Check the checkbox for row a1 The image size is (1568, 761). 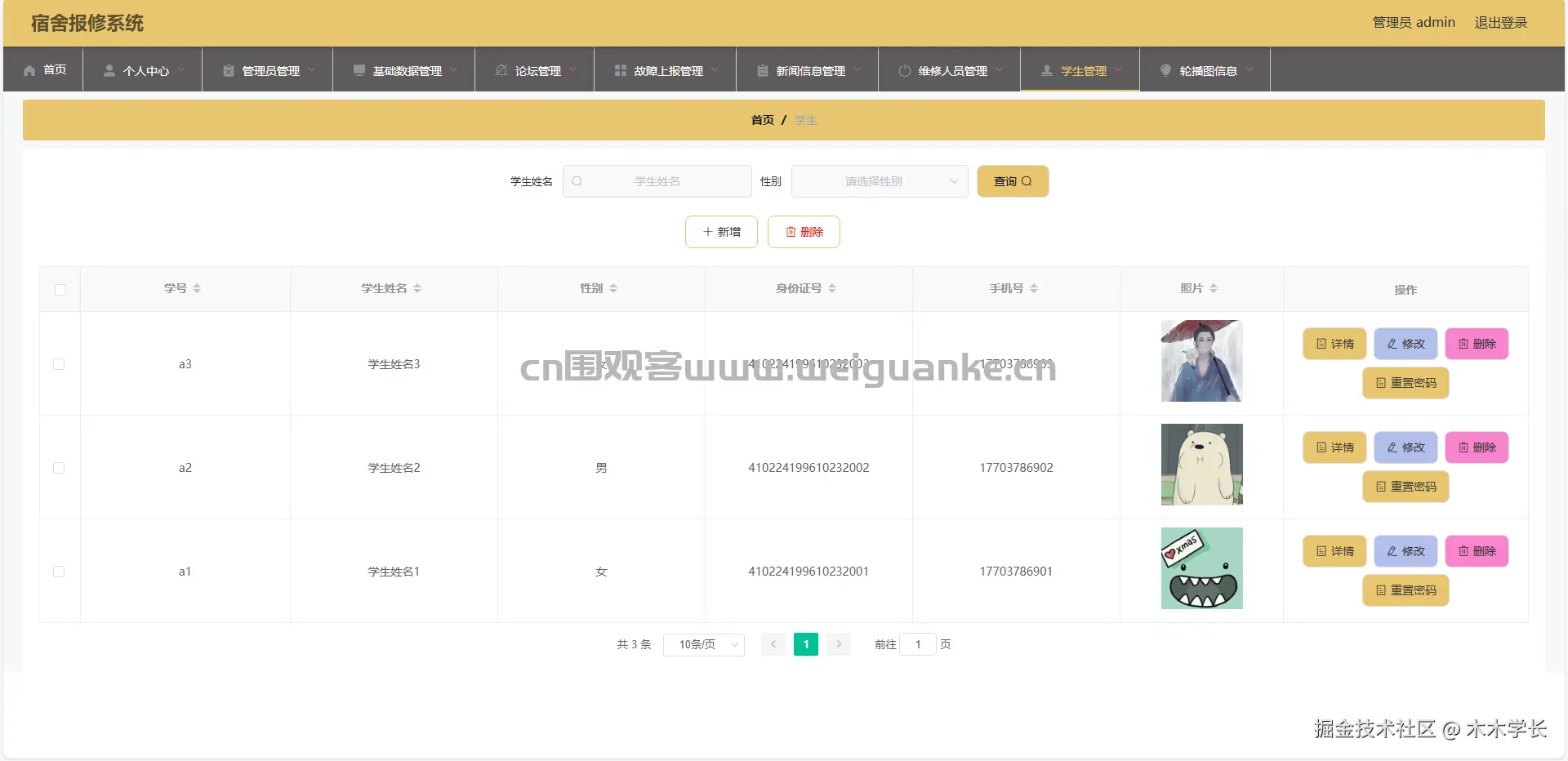(59, 572)
